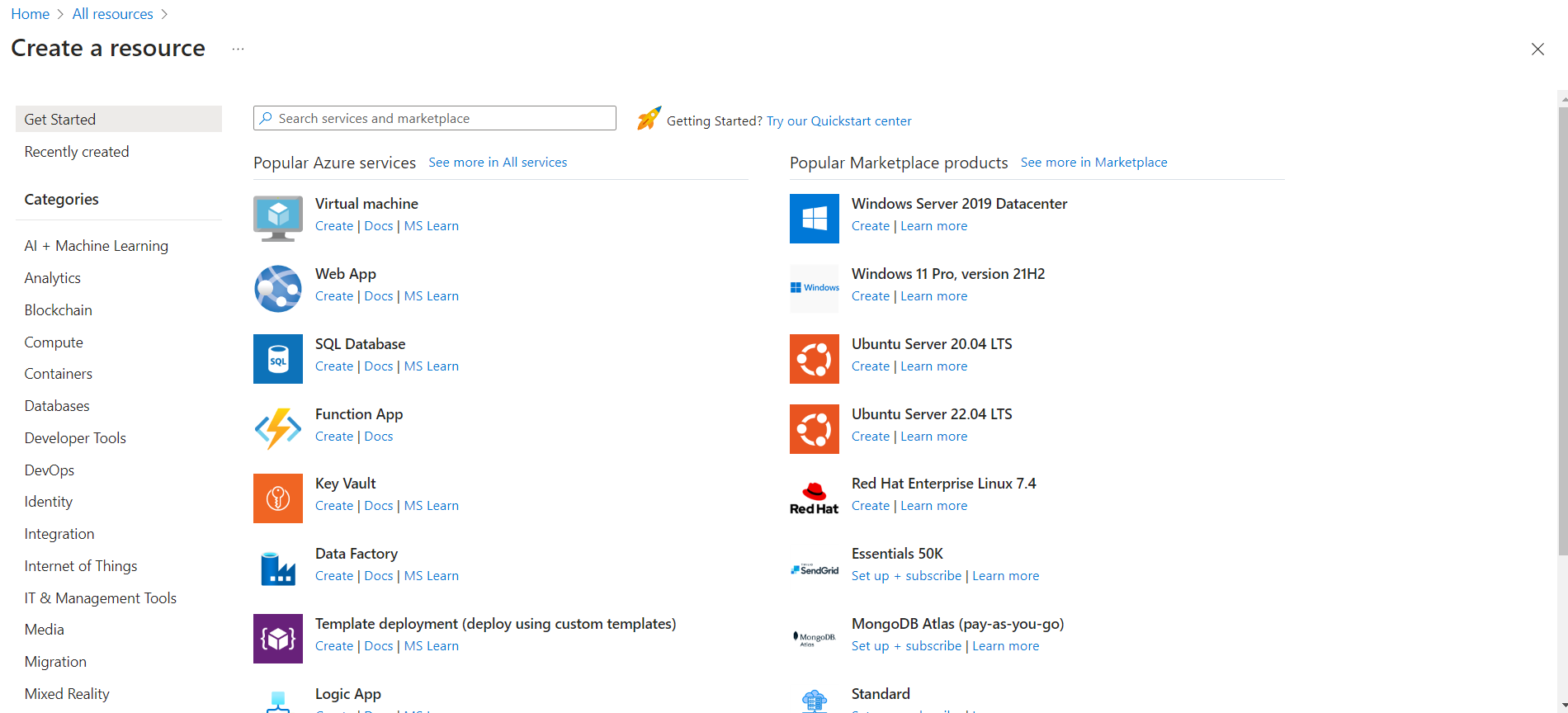Open the ellipsis menu beside Create a resource
Image resolution: width=1568 pixels, height=713 pixels.
(238, 49)
